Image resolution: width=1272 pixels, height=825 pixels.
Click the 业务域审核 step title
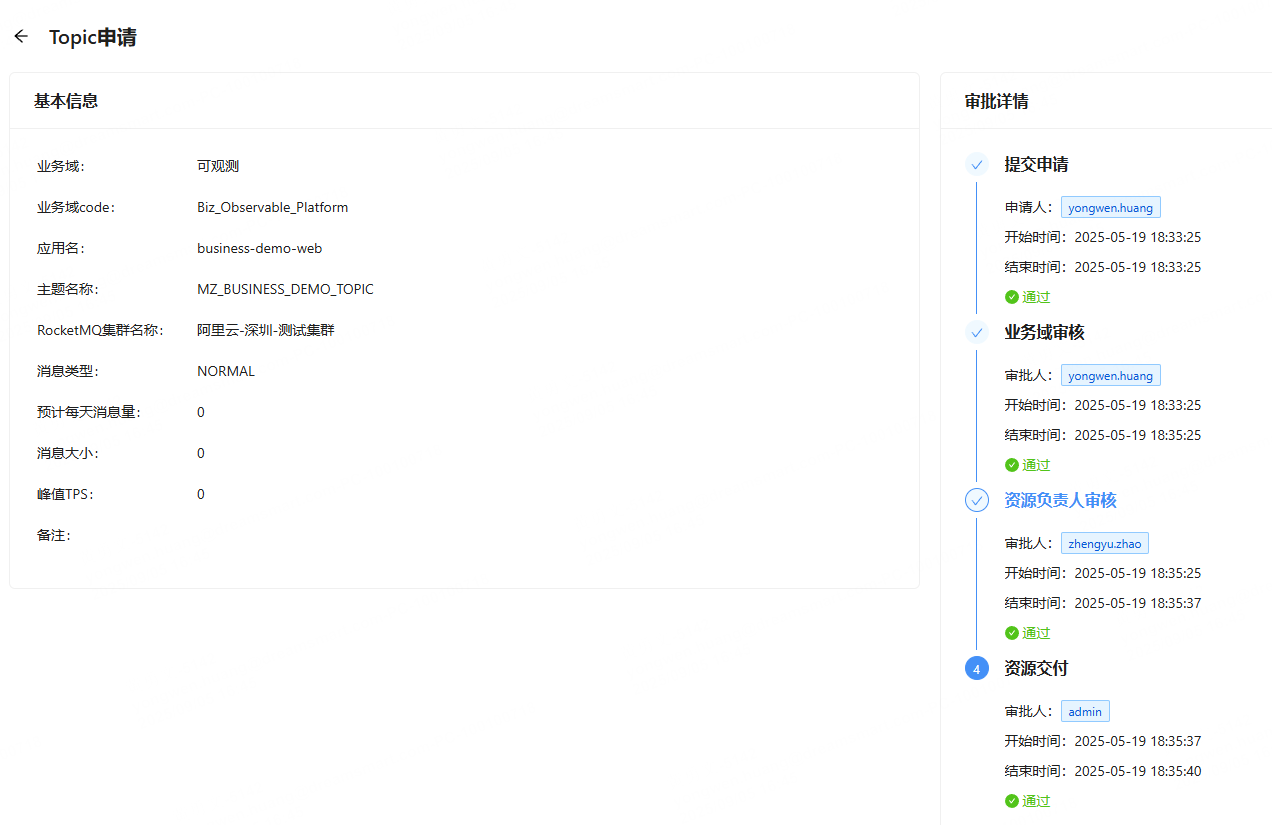click(1044, 333)
